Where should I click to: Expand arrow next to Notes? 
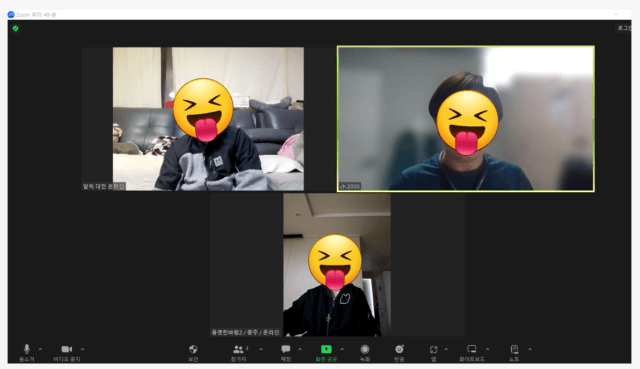pyautogui.click(x=530, y=349)
